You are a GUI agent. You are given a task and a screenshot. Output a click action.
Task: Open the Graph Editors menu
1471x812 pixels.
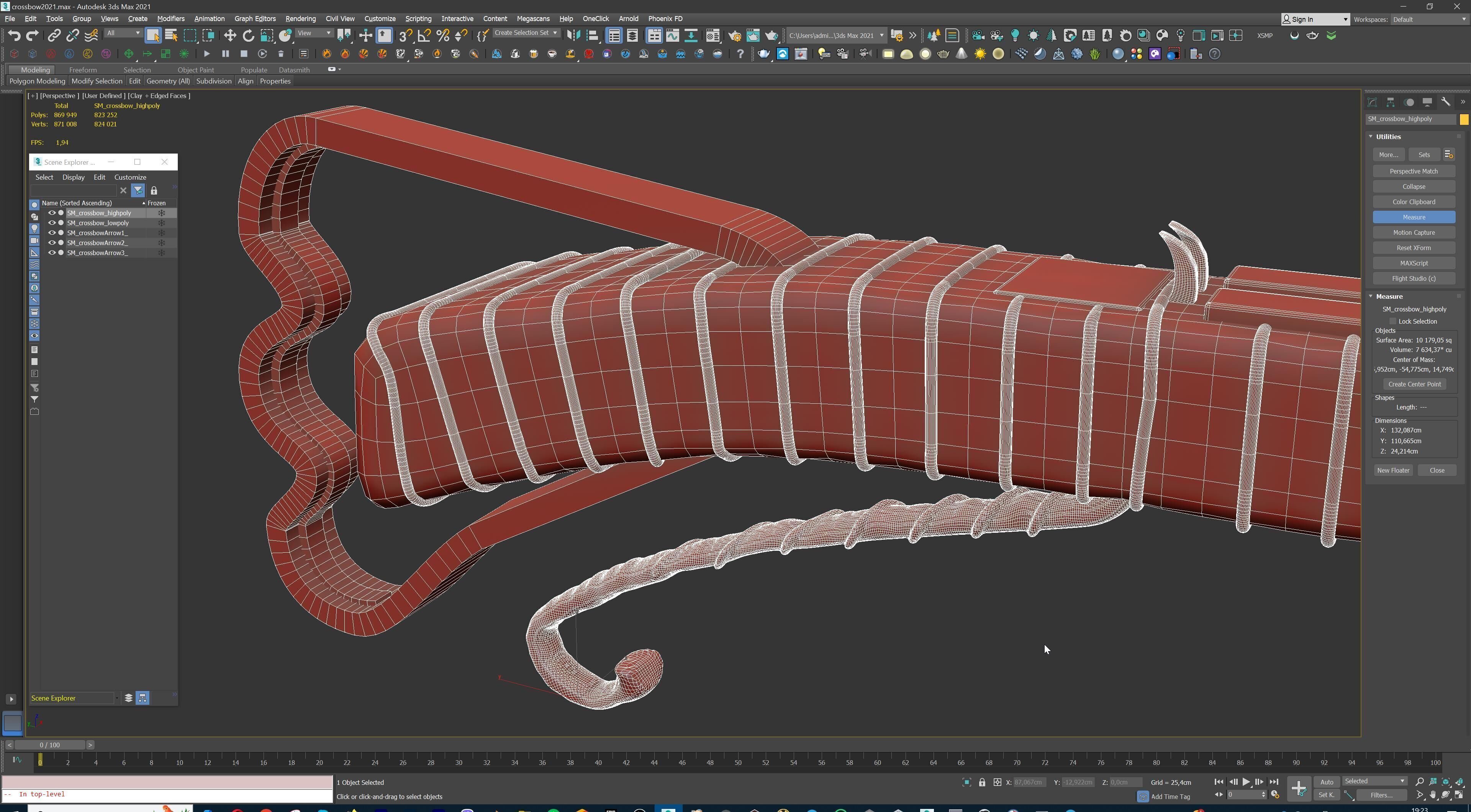pyautogui.click(x=255, y=19)
